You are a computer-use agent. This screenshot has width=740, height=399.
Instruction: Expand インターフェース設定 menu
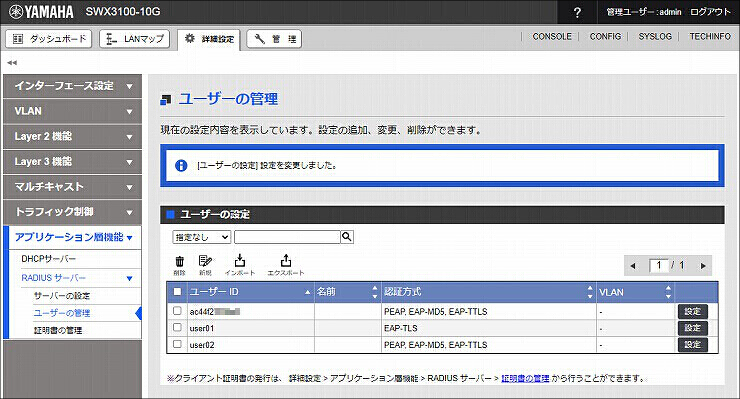click(x=72, y=86)
